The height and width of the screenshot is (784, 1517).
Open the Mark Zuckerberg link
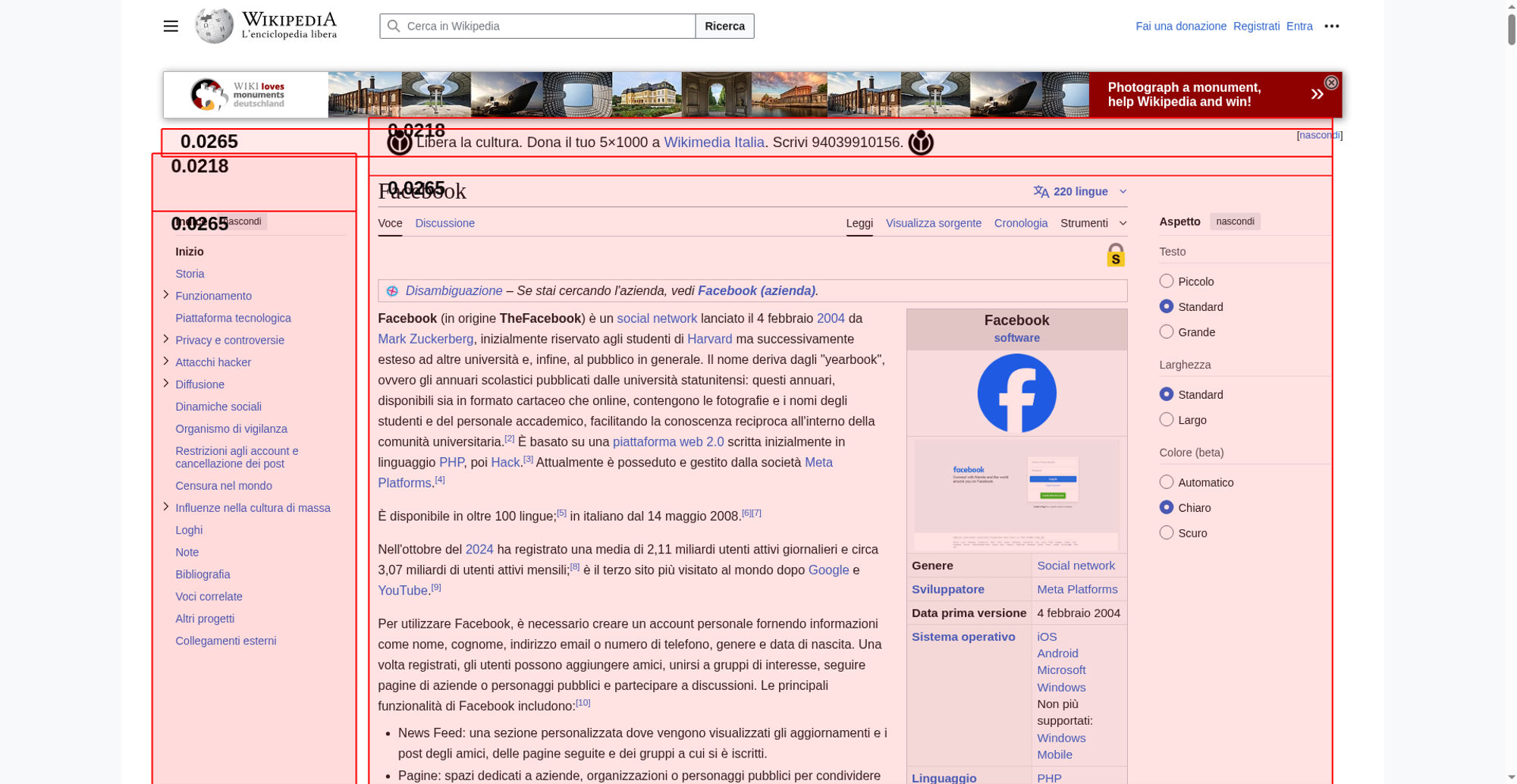click(426, 340)
